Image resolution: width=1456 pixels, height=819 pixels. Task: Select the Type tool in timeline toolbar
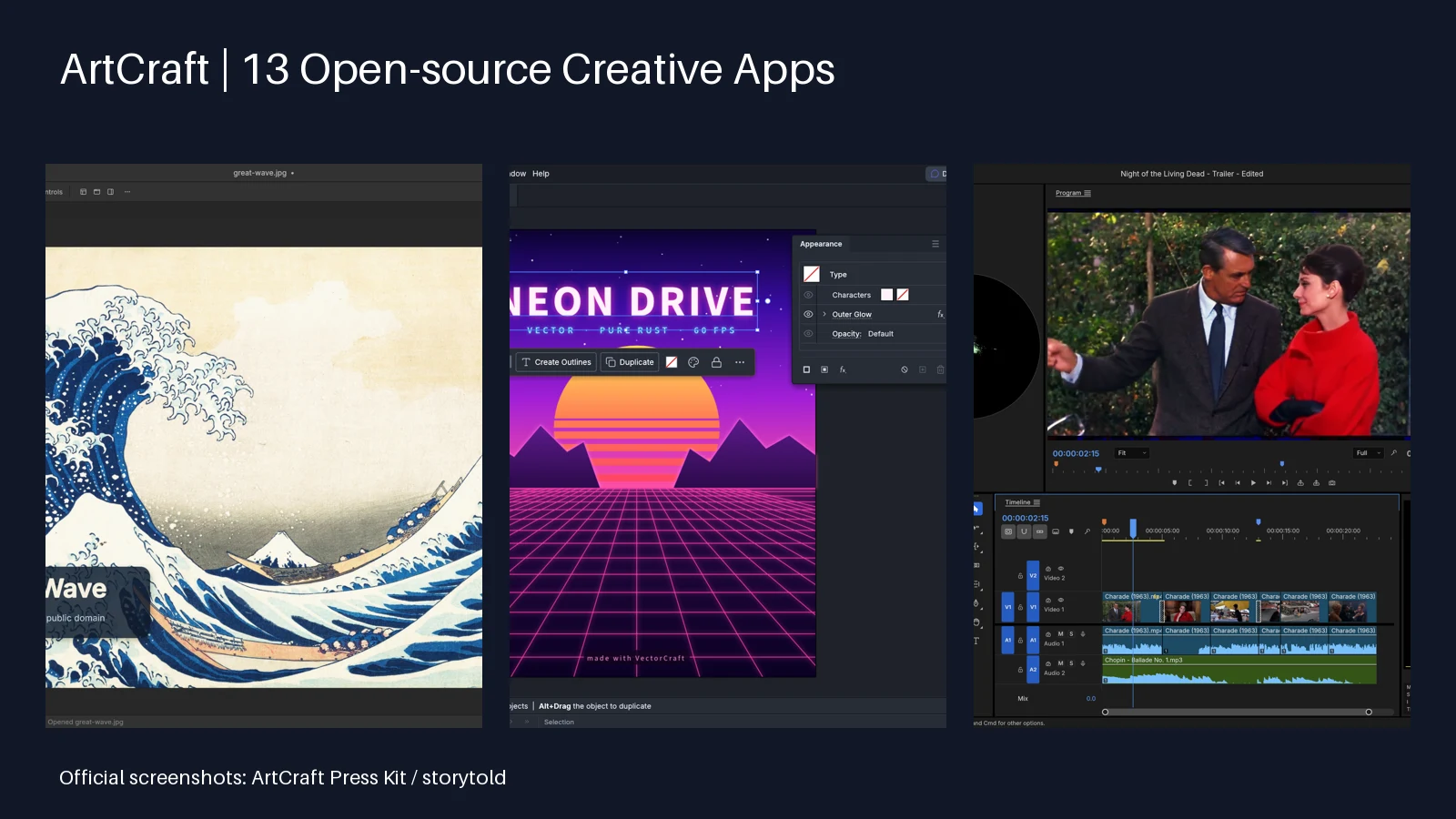[x=976, y=641]
